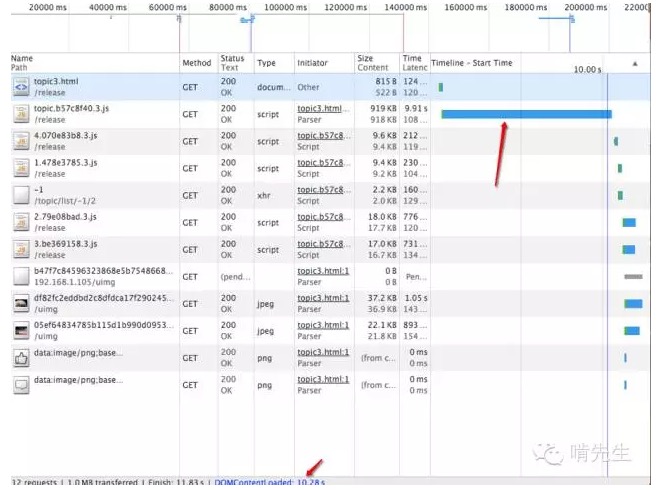Select the 3.be369158.3.js request name

click(x=65, y=244)
